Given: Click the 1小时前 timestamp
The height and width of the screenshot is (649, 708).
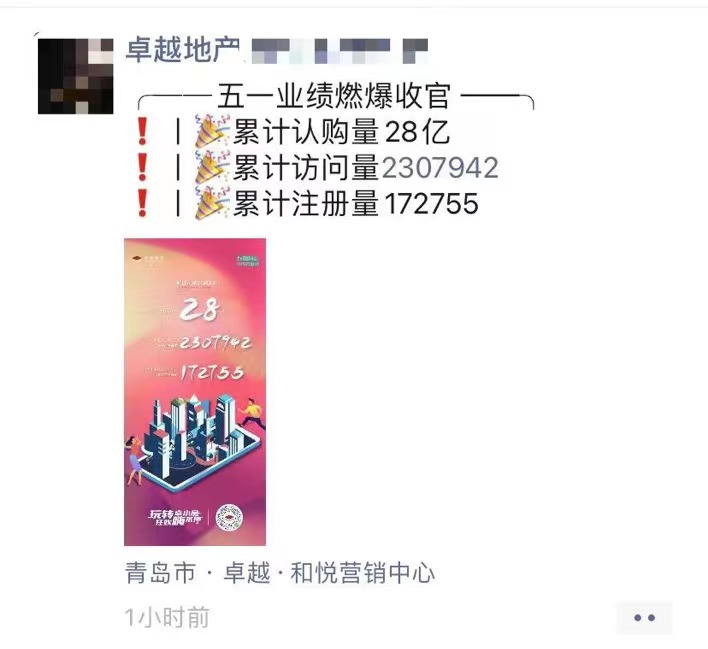Looking at the screenshot, I should [x=167, y=617].
